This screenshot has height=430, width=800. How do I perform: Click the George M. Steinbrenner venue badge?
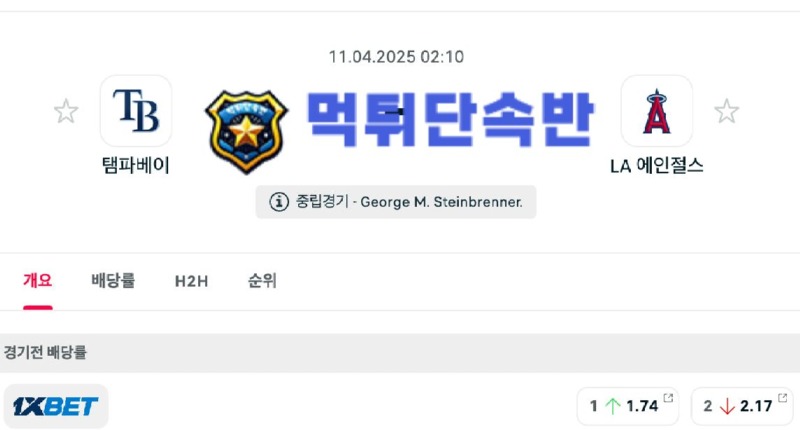tap(396, 202)
